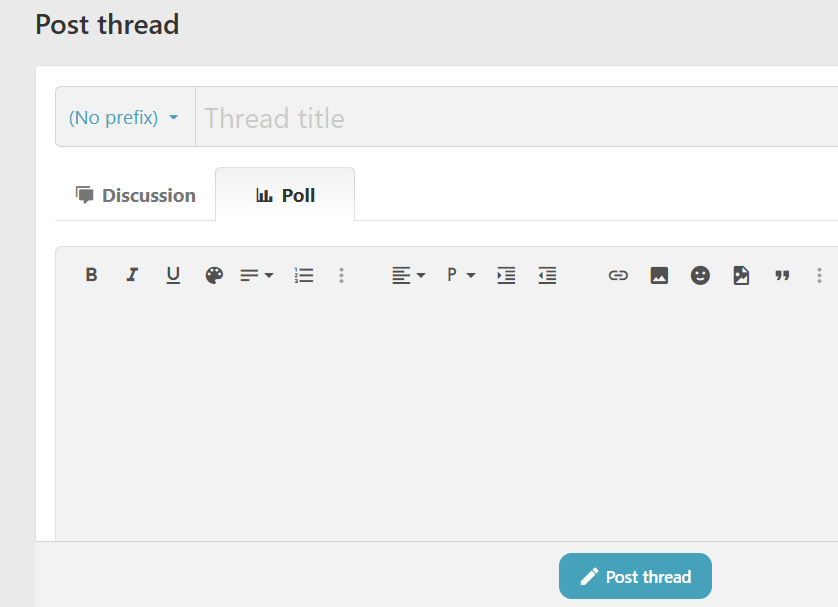The image size is (838, 607).
Task: Insert a quote block
Action: tap(782, 275)
